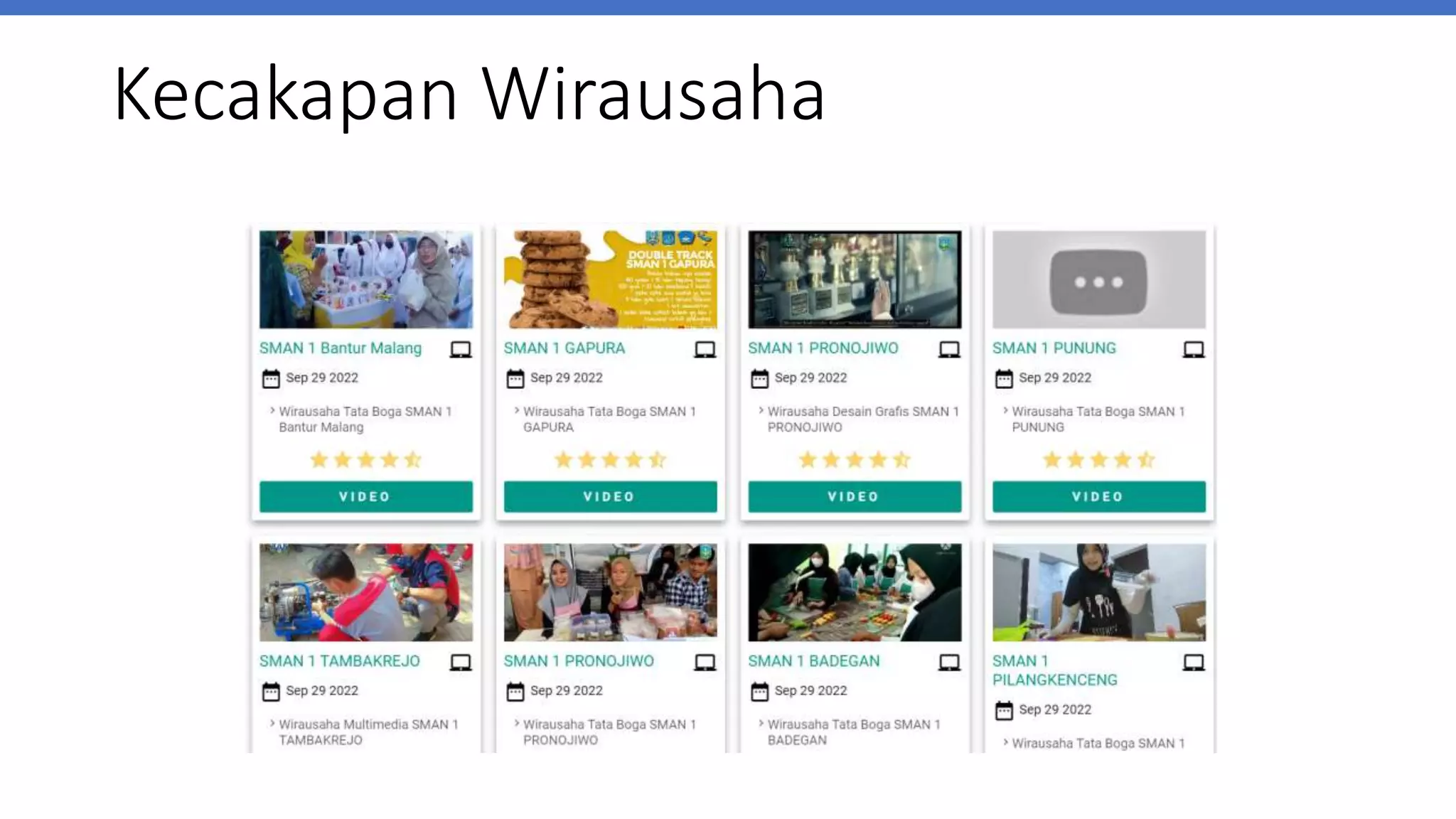Click laptop icon next to SMAN 1 PILANGKENCENG
The height and width of the screenshot is (819, 1456).
point(1194,662)
